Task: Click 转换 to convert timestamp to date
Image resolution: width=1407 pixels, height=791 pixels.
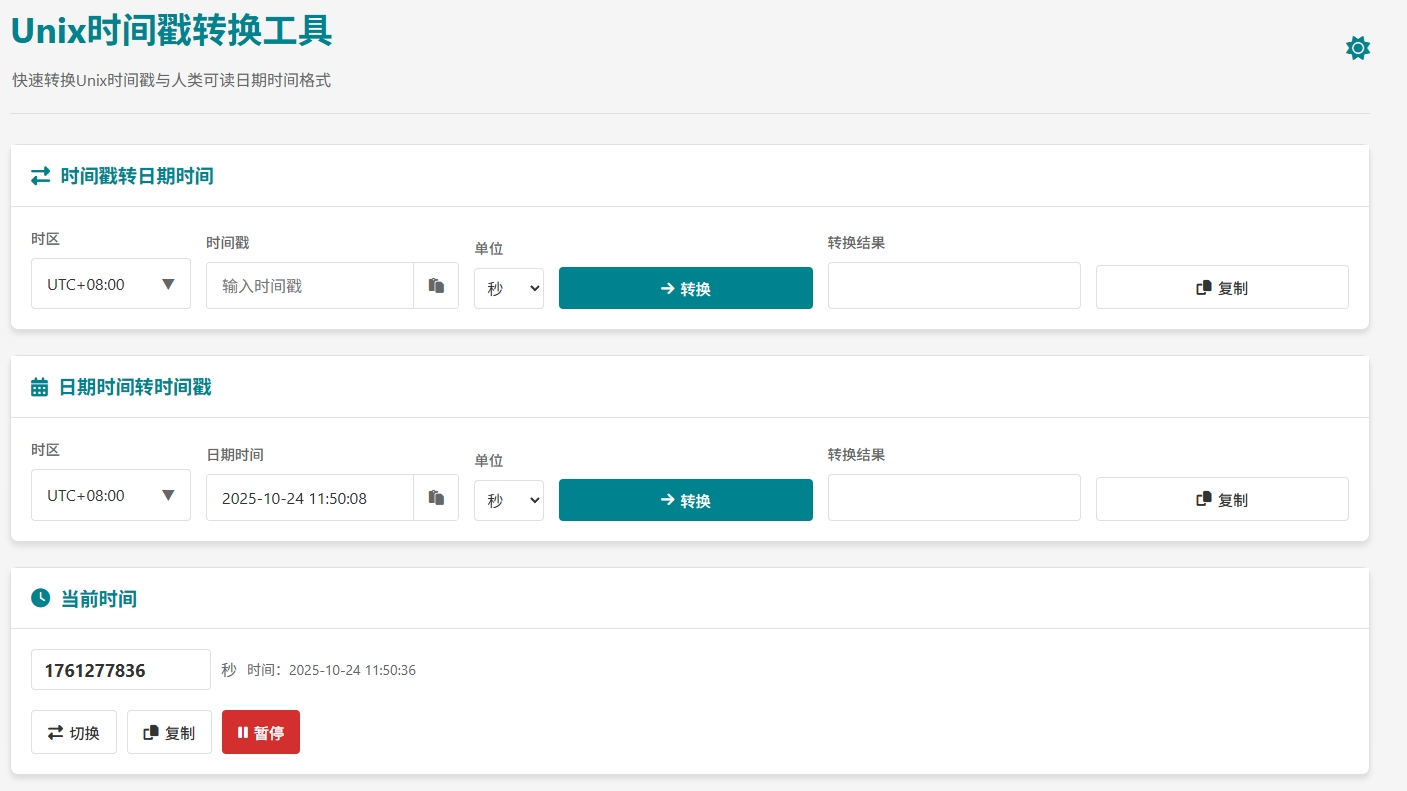Action: tap(685, 288)
